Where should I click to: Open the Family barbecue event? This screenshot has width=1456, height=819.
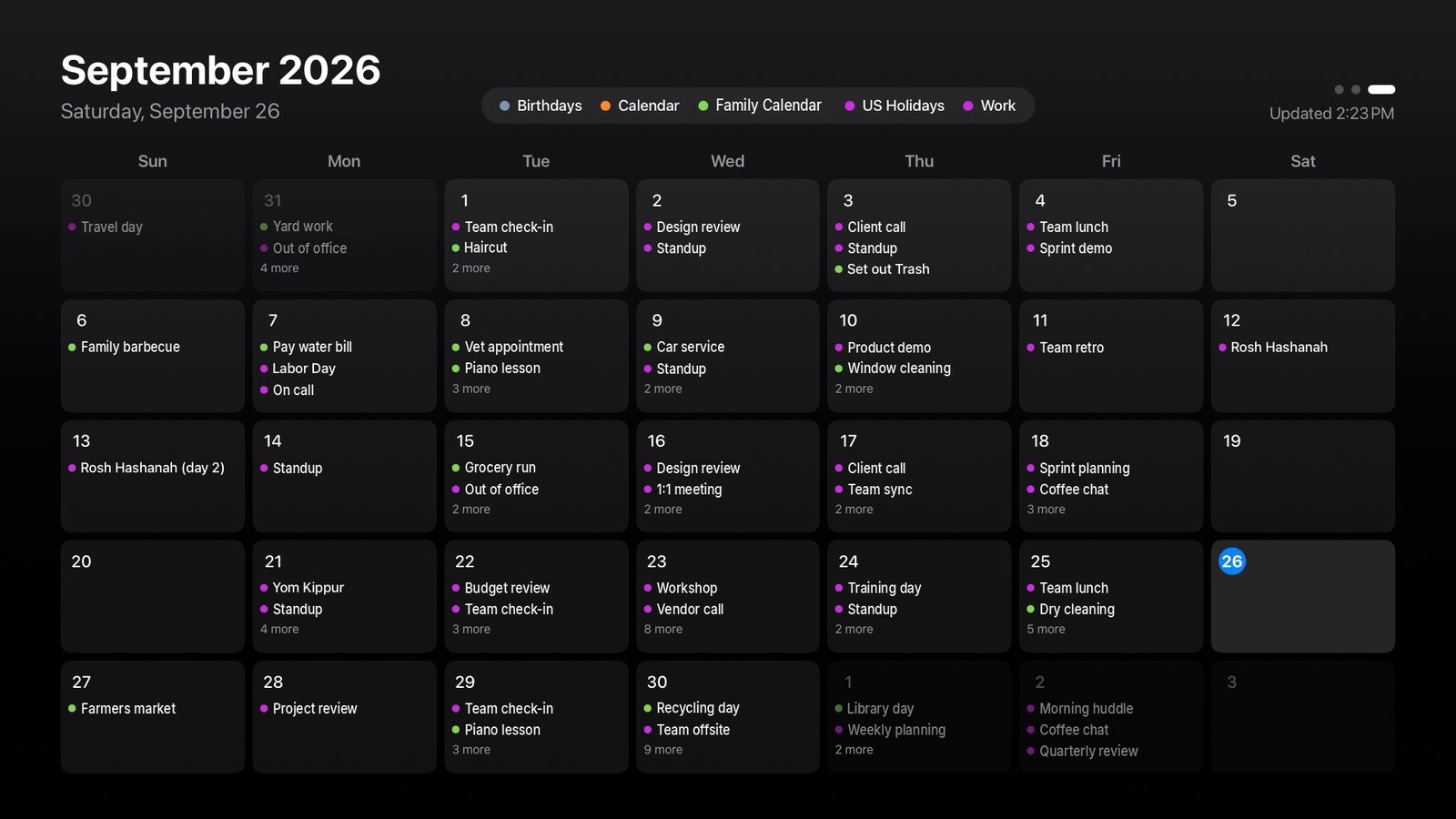[124, 348]
